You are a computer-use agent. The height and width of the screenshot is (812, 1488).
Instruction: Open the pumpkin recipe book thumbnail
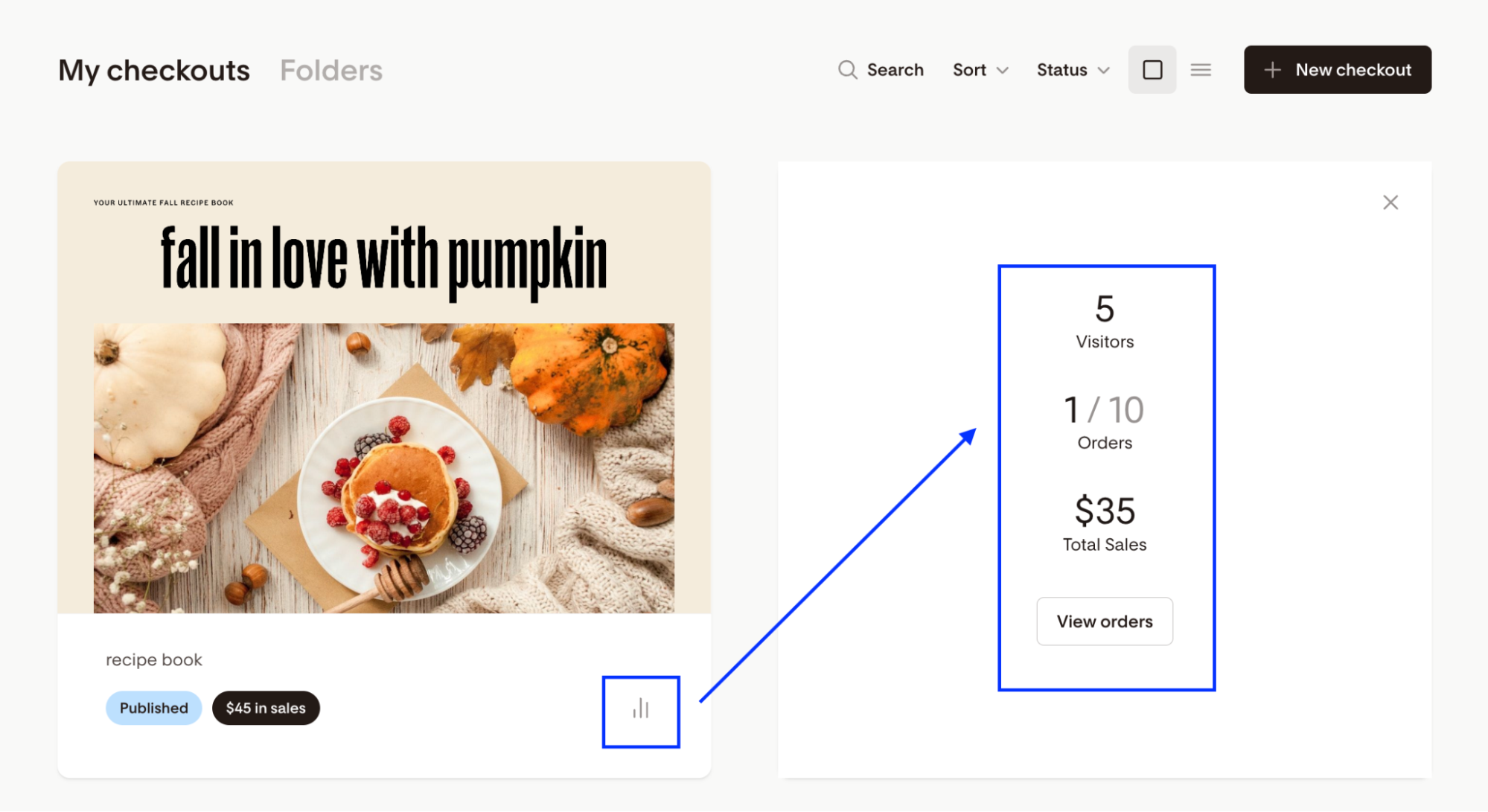pos(383,388)
